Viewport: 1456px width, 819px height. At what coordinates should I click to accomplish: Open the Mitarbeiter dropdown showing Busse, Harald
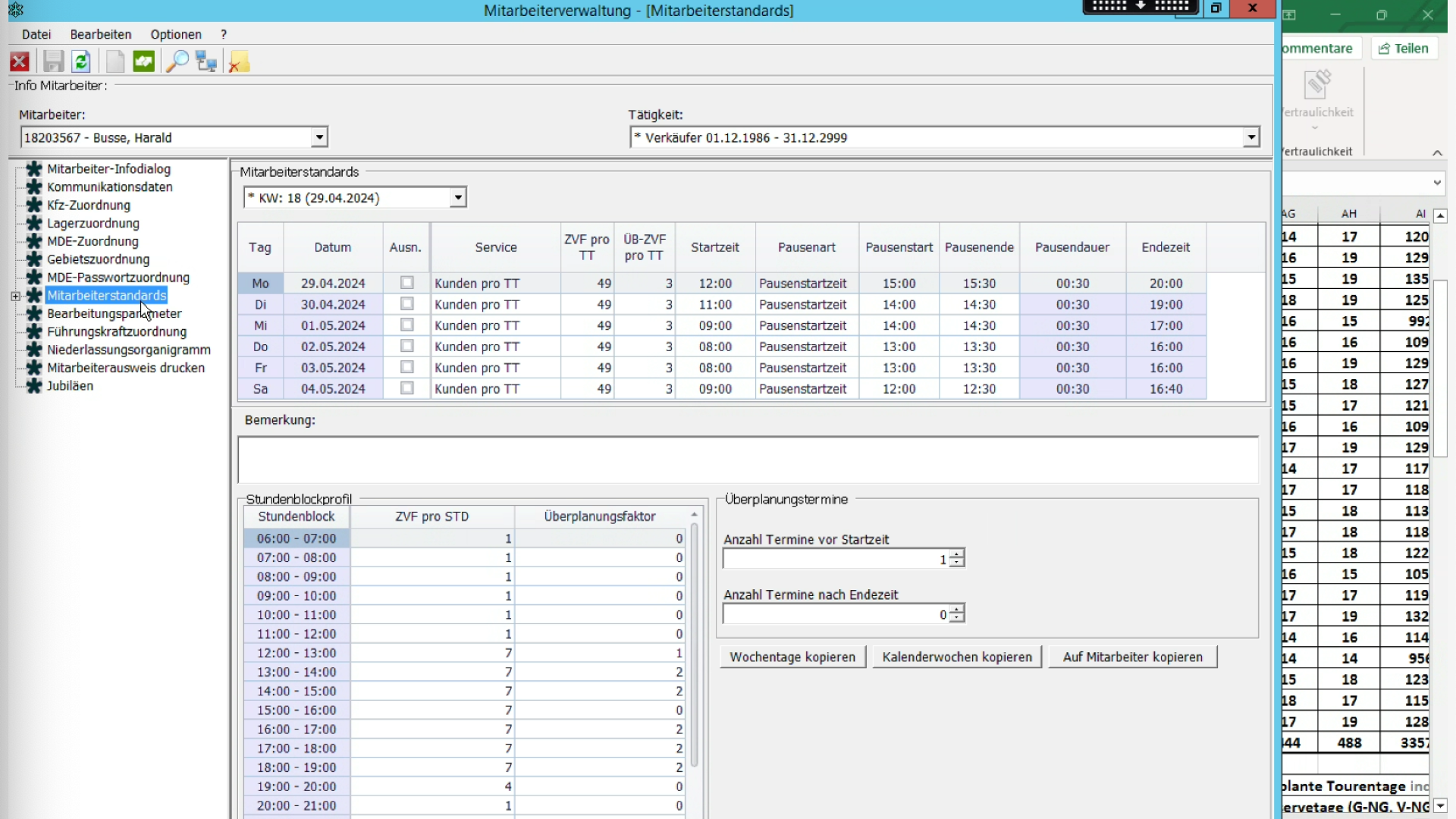(318, 136)
